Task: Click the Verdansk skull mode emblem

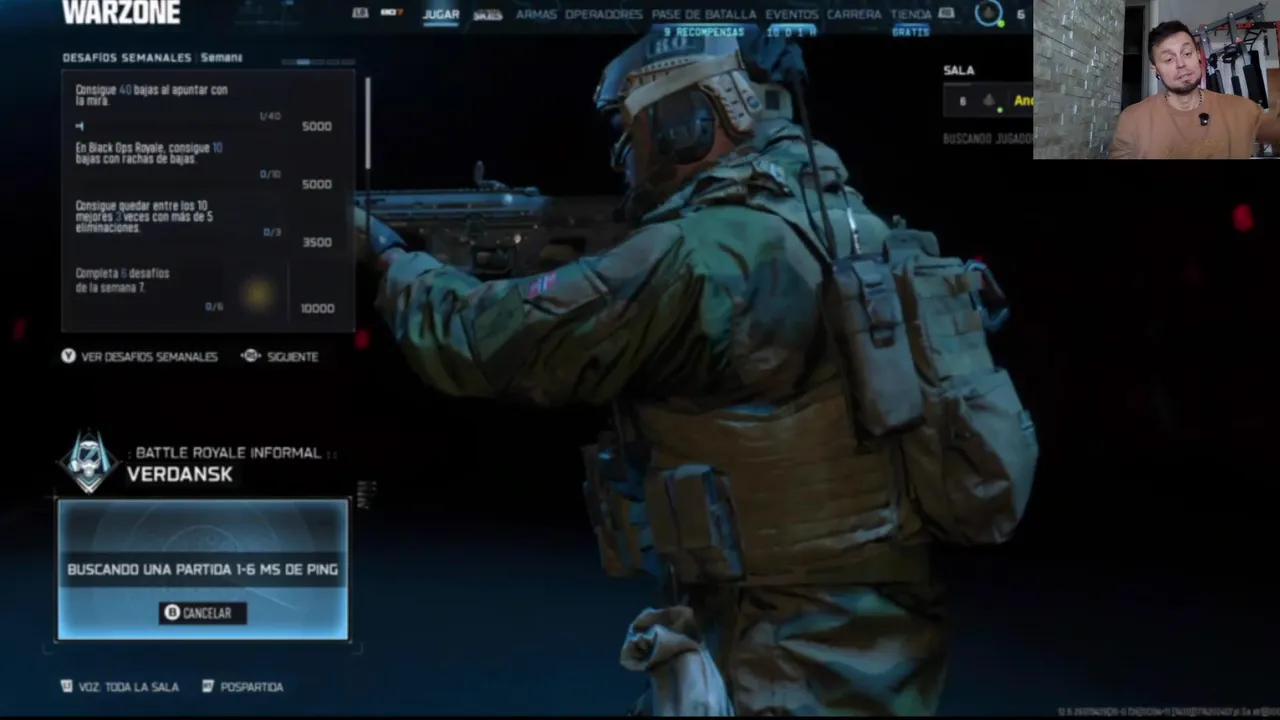Action: tap(89, 462)
